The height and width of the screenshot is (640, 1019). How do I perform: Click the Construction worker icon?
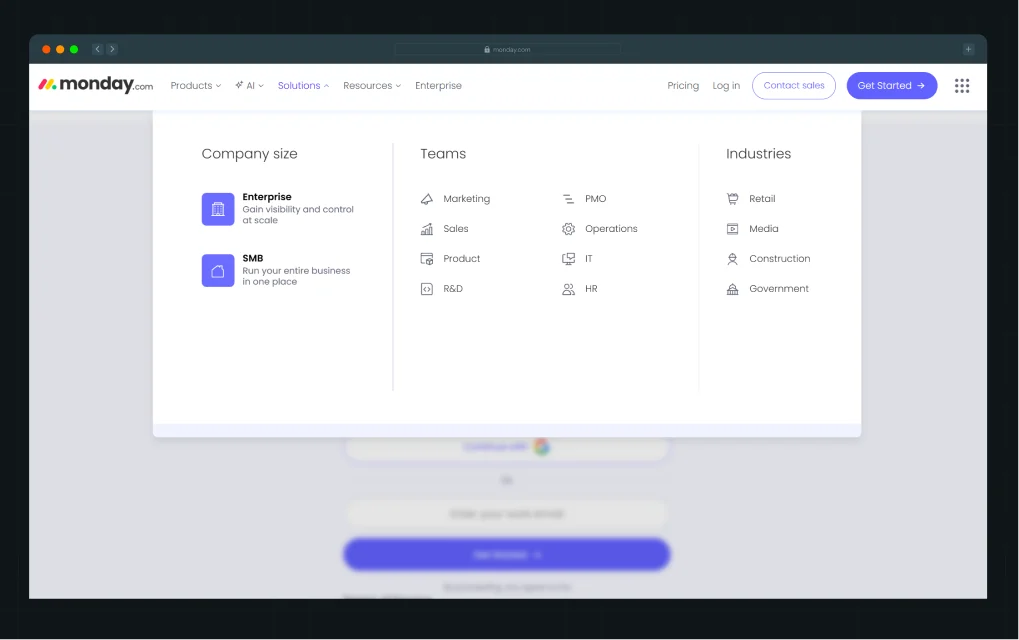(732, 259)
